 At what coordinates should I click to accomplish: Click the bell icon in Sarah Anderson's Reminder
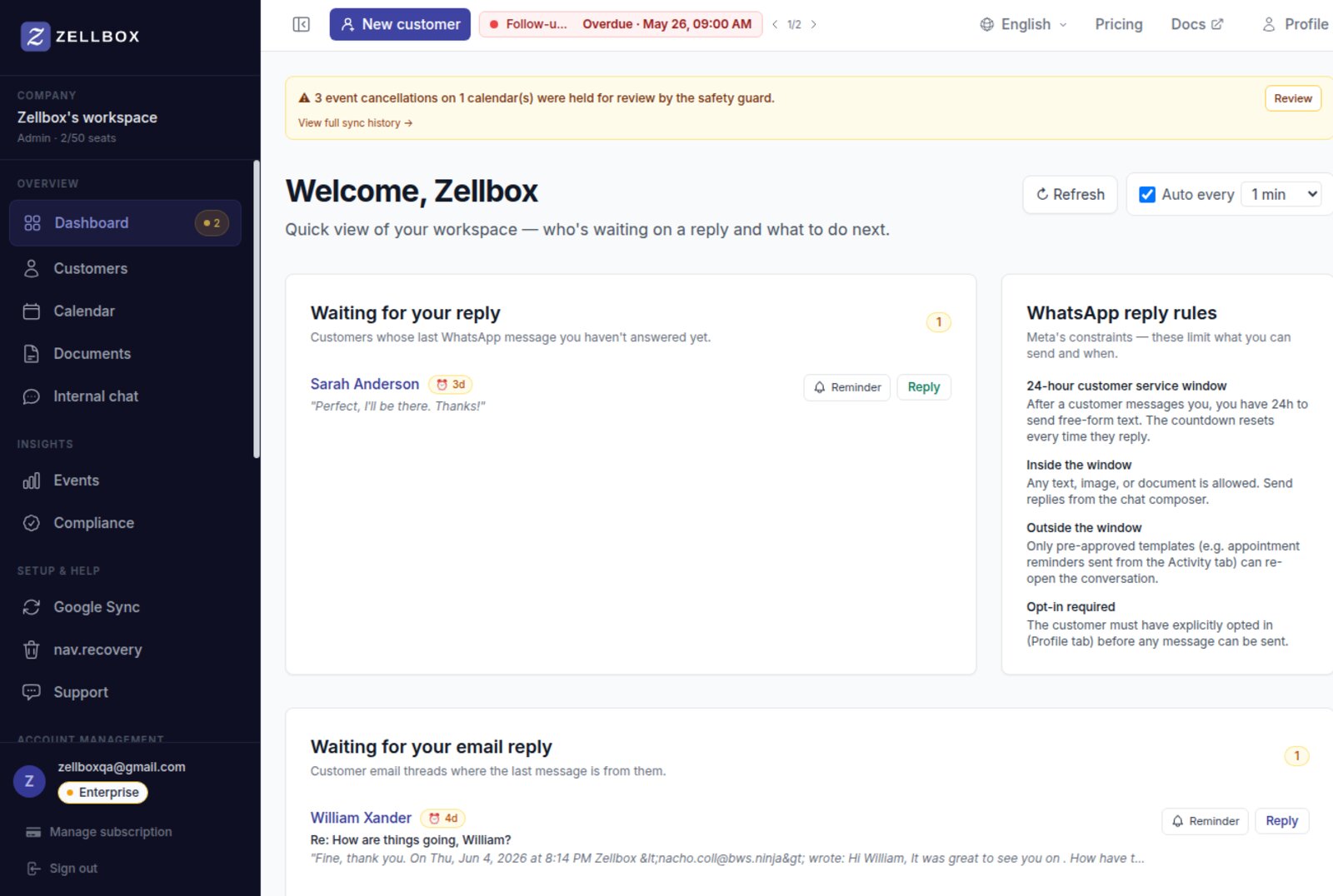[x=819, y=387]
